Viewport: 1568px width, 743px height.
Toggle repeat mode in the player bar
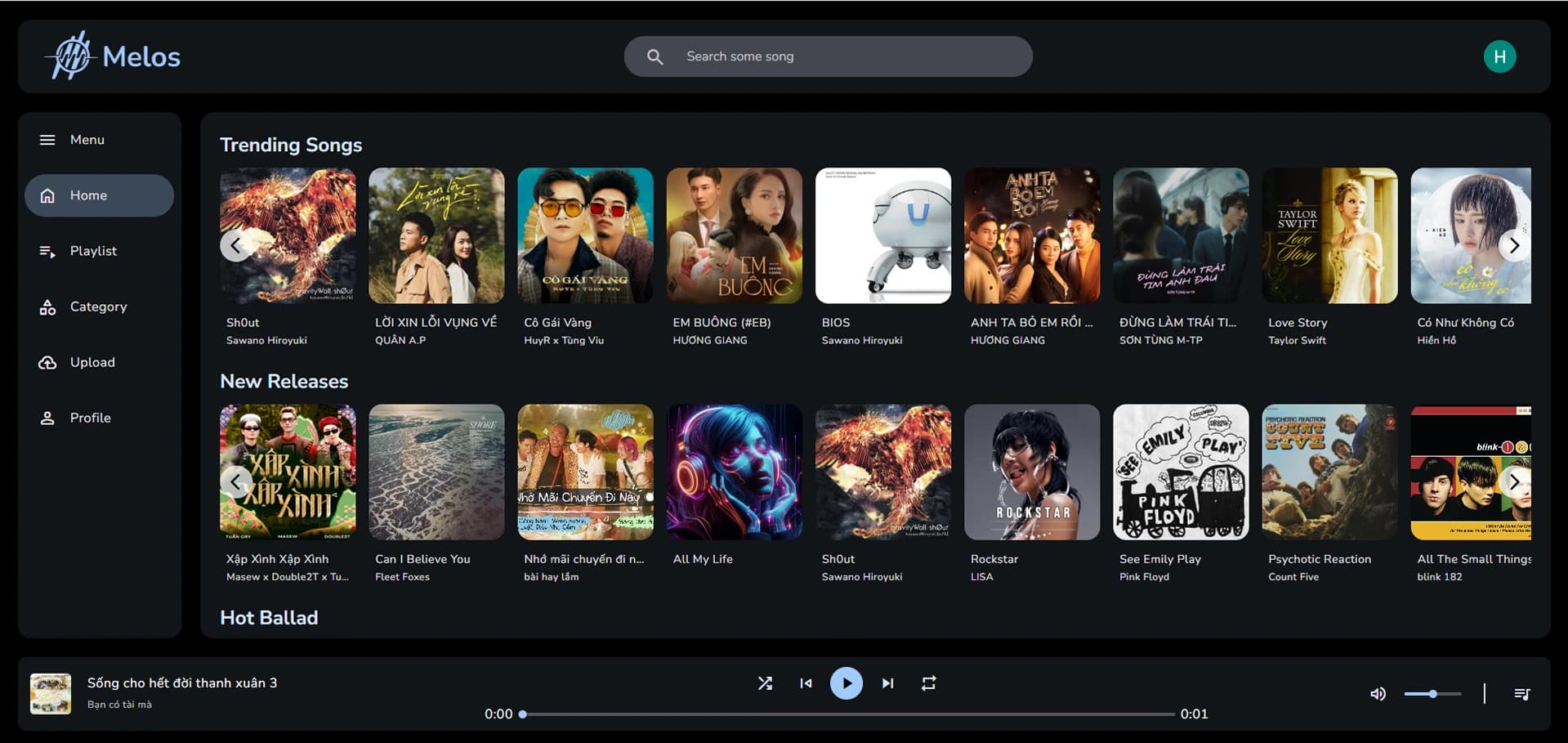click(928, 683)
